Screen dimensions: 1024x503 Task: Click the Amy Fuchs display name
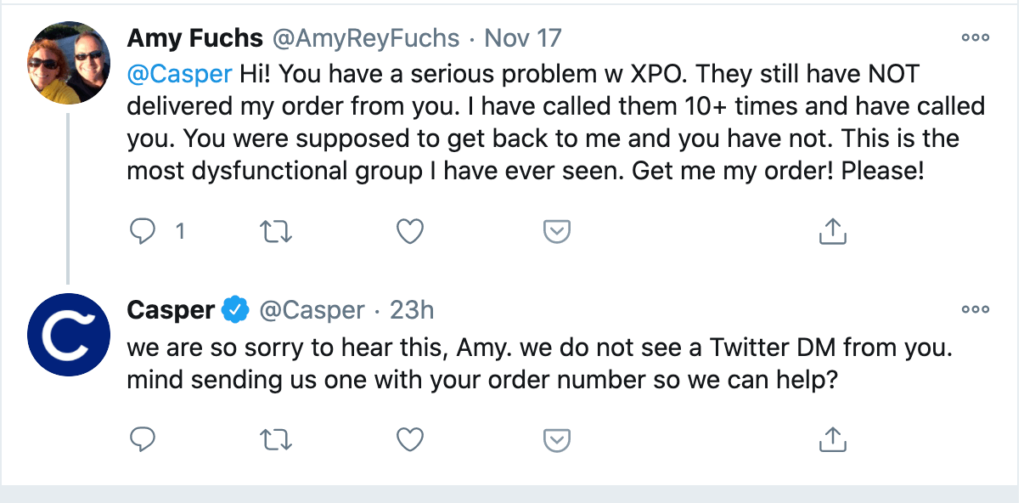[x=195, y=39]
